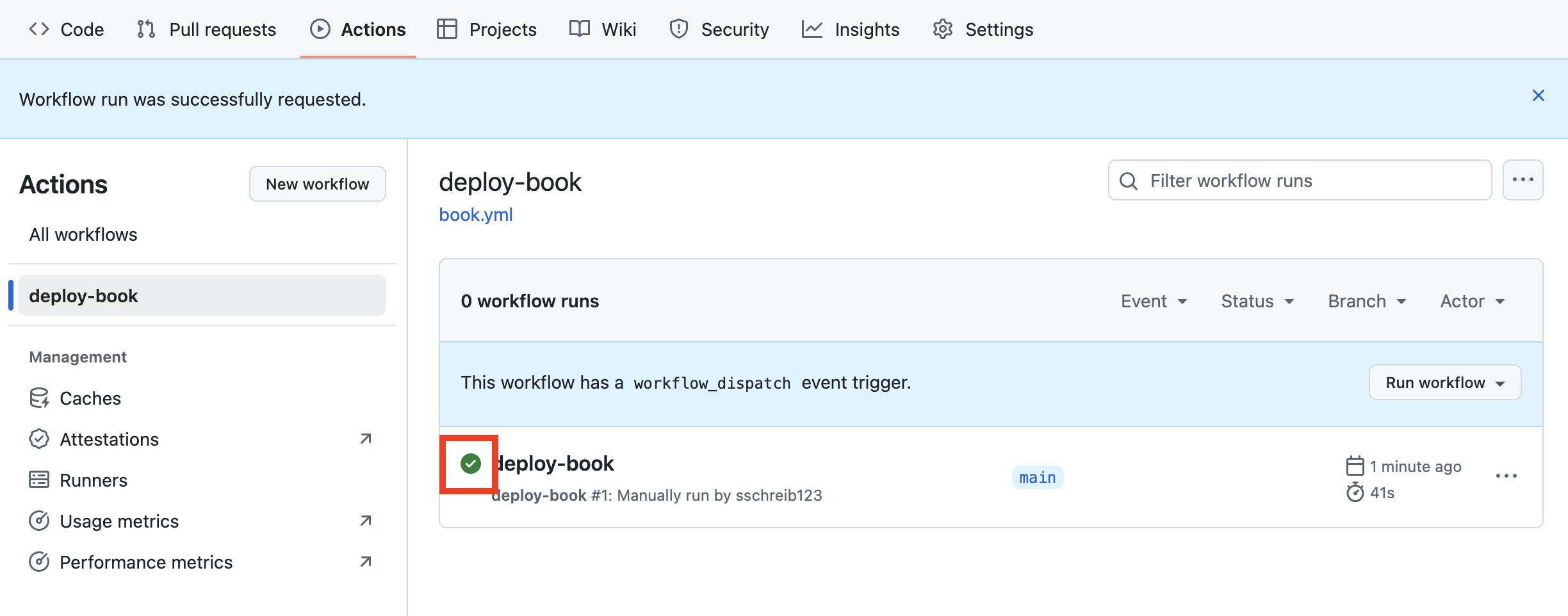
Task: Open the book.yml file link
Action: 475,215
